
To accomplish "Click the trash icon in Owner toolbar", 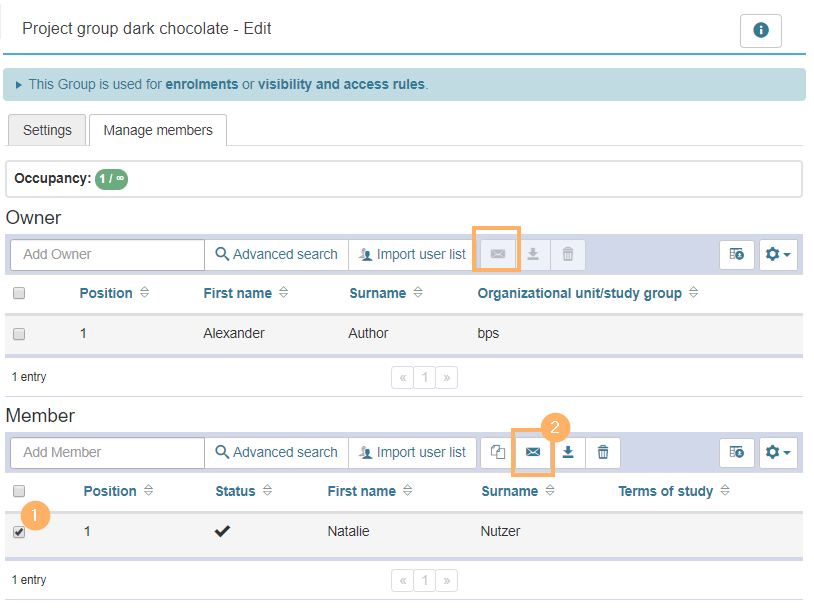I will 568,255.
